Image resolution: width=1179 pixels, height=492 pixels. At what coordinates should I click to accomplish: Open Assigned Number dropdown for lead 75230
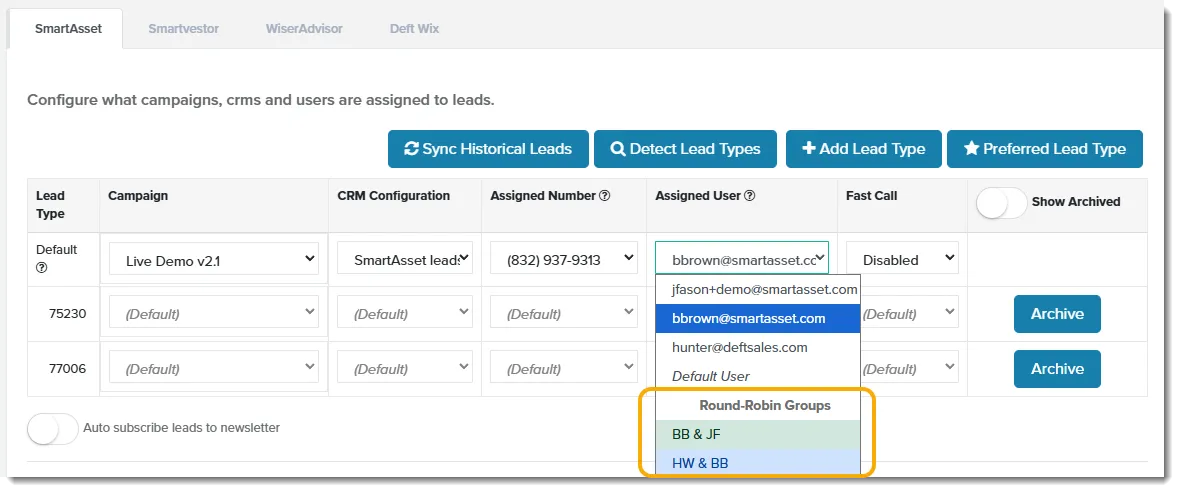coord(564,312)
